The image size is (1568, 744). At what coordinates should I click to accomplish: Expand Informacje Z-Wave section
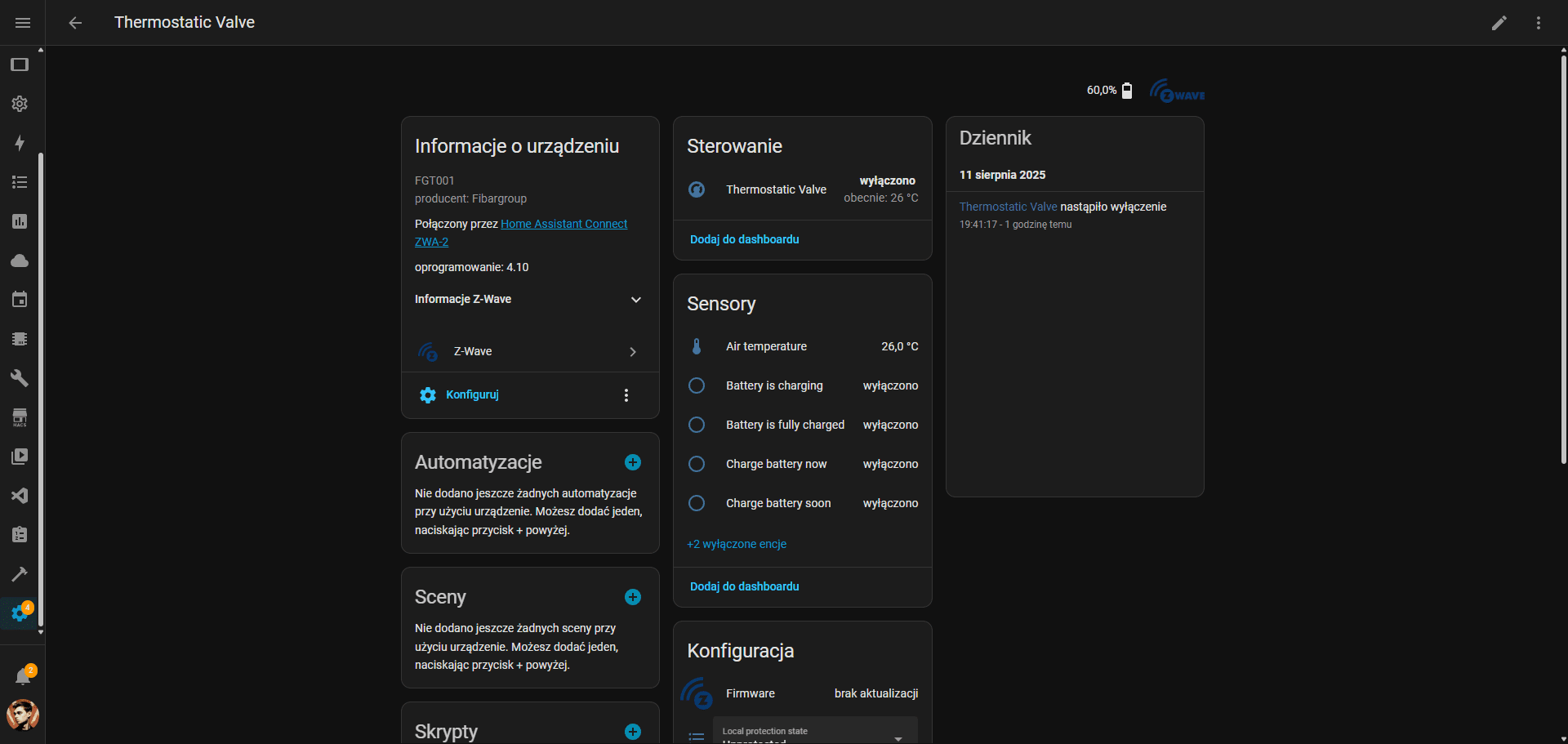[635, 300]
